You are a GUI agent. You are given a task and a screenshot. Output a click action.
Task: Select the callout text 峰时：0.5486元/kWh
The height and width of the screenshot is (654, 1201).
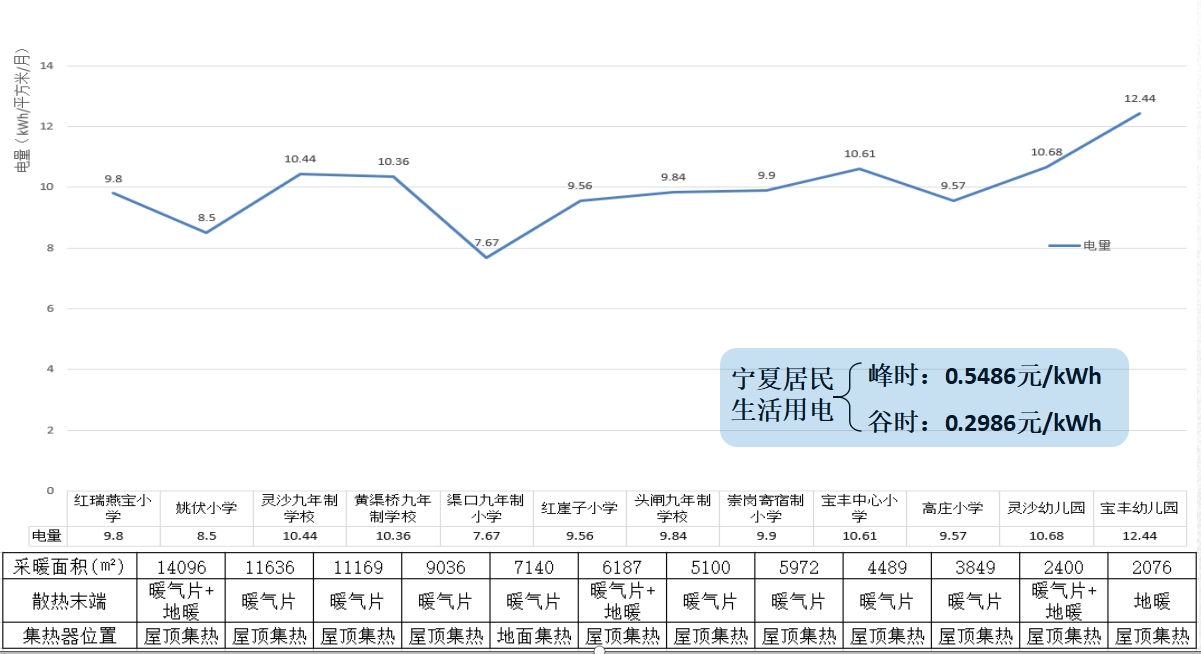[x=984, y=377]
